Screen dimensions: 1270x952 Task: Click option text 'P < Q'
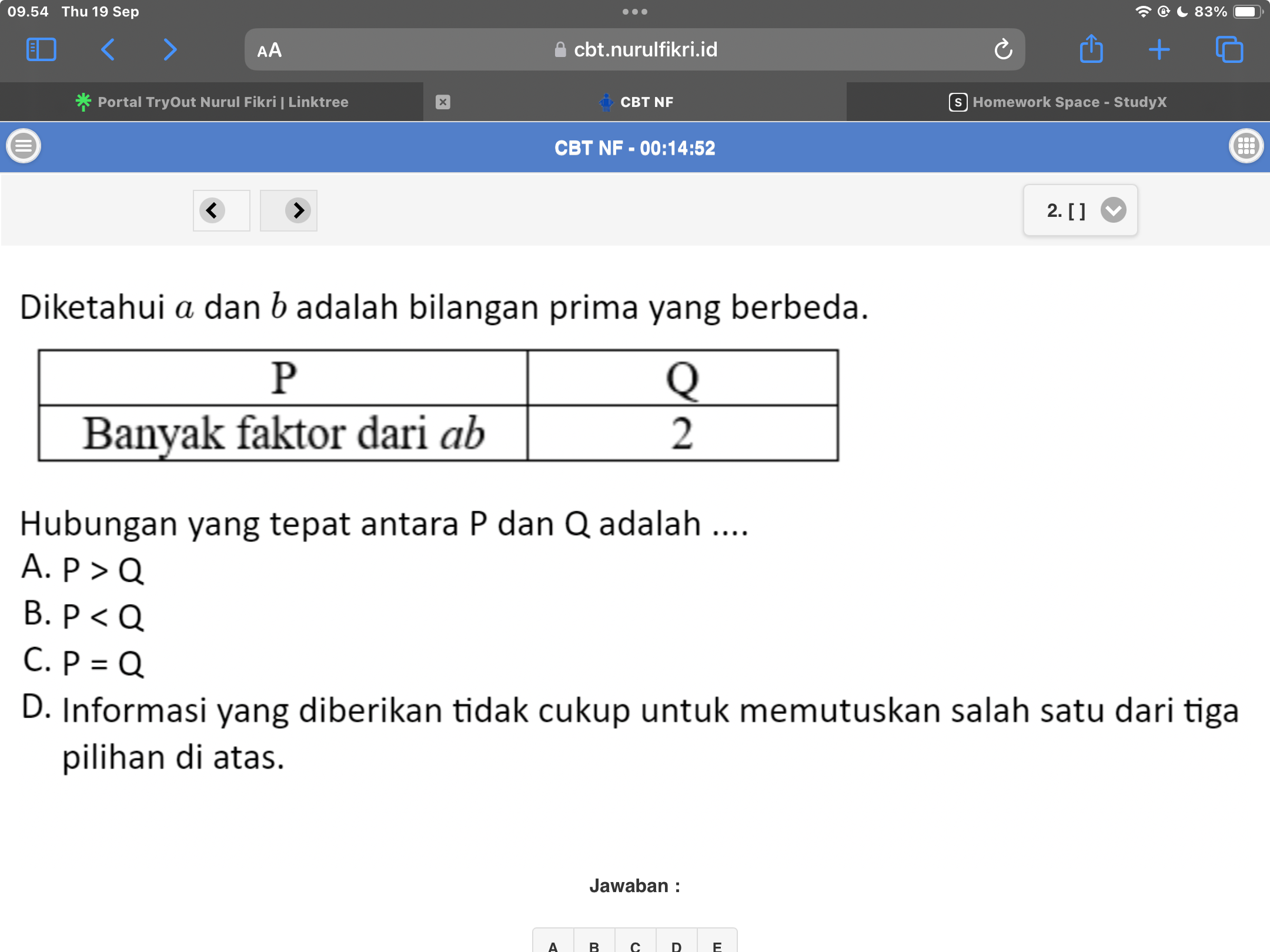(103, 616)
